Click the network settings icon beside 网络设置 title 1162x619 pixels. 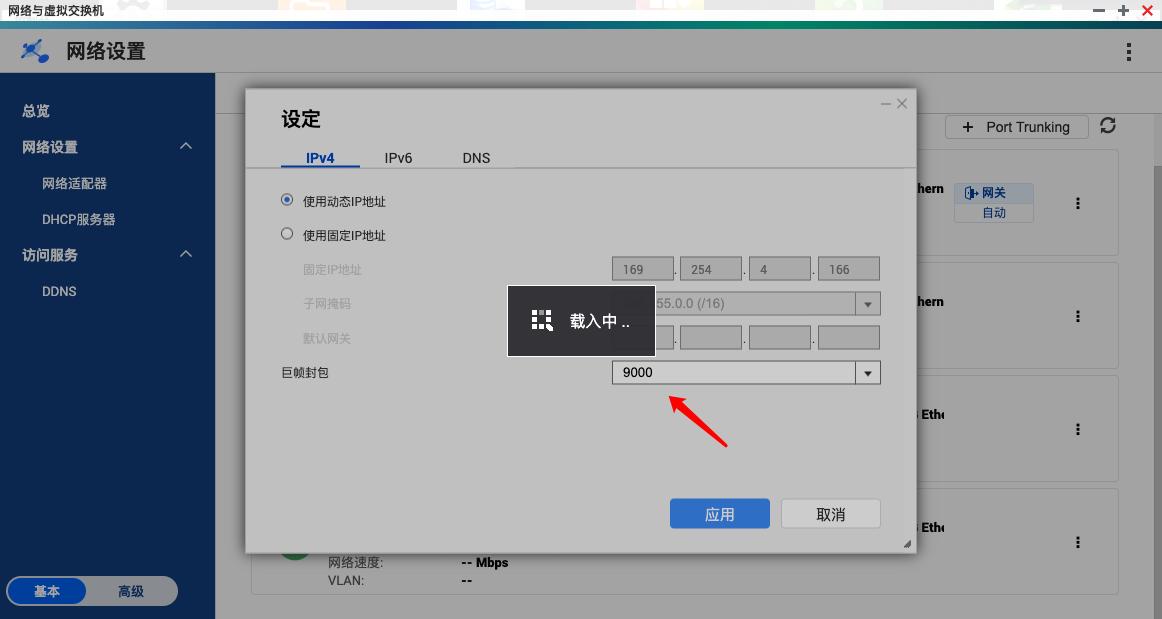coord(33,50)
